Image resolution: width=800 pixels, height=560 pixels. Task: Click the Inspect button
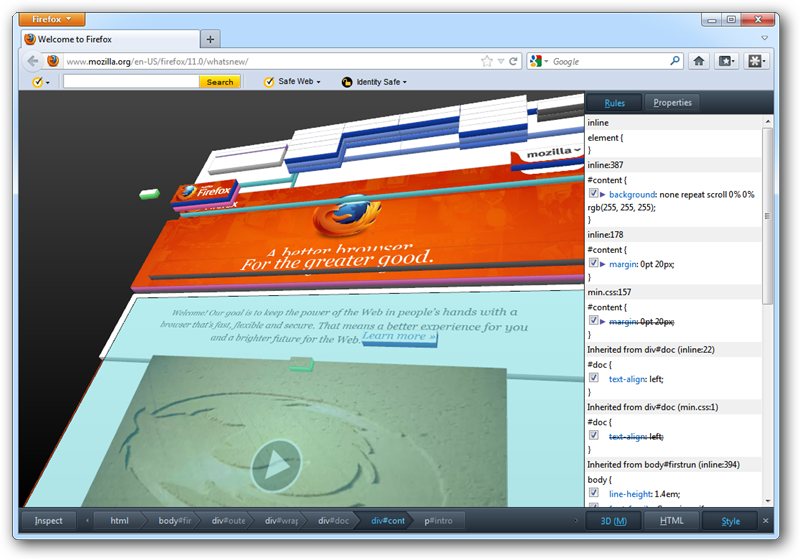pyautogui.click(x=48, y=521)
